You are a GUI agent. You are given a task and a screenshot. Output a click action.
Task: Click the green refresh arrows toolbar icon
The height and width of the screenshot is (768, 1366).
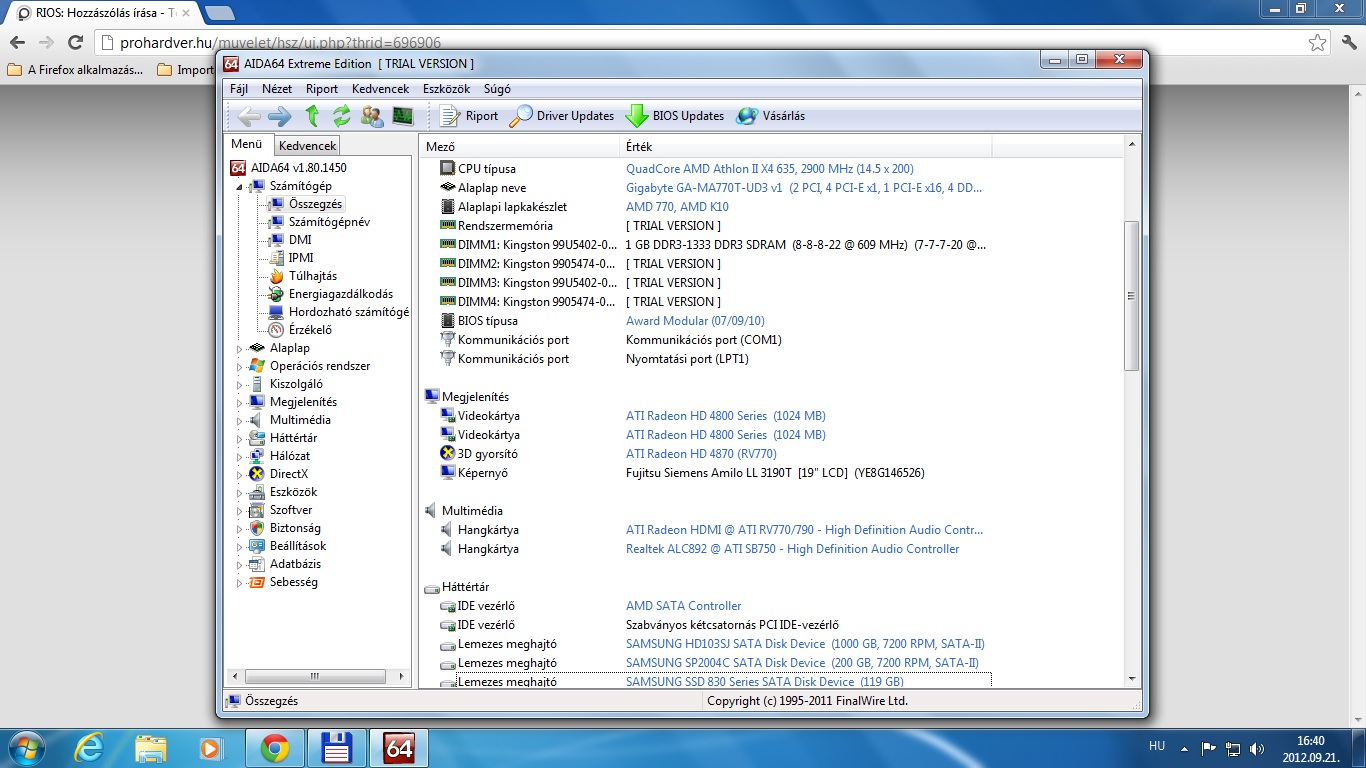point(342,116)
